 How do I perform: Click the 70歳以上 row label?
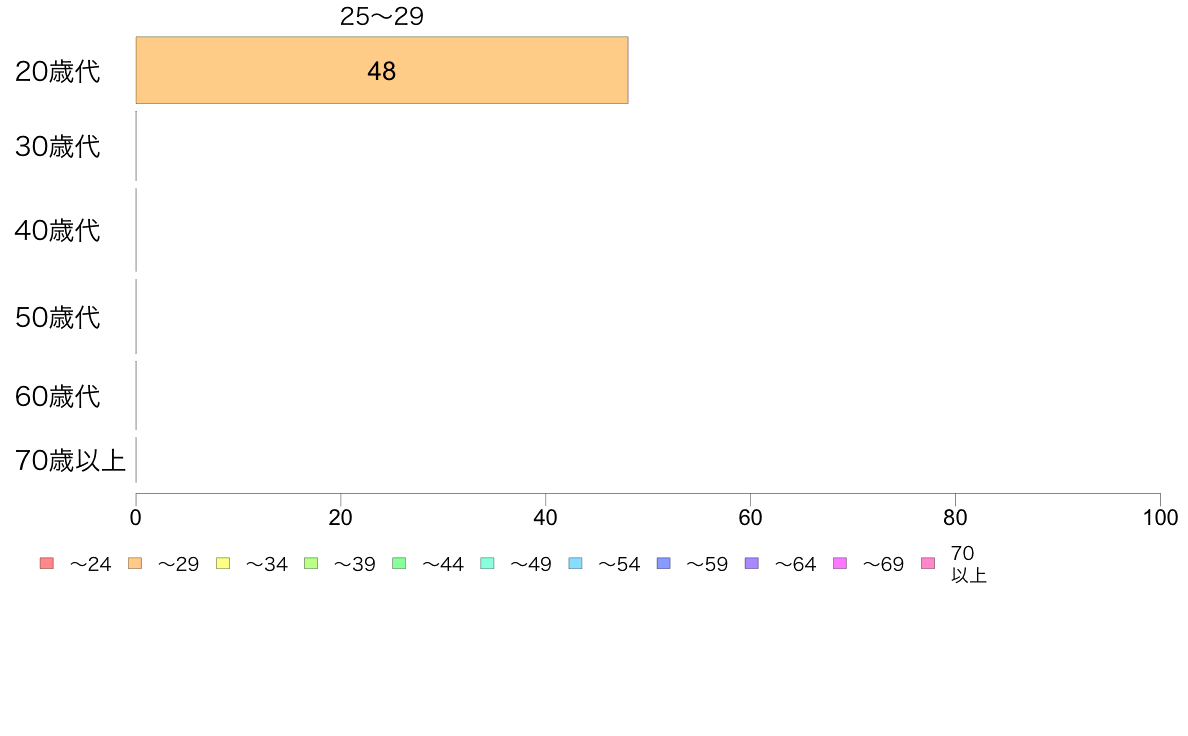pos(70,460)
